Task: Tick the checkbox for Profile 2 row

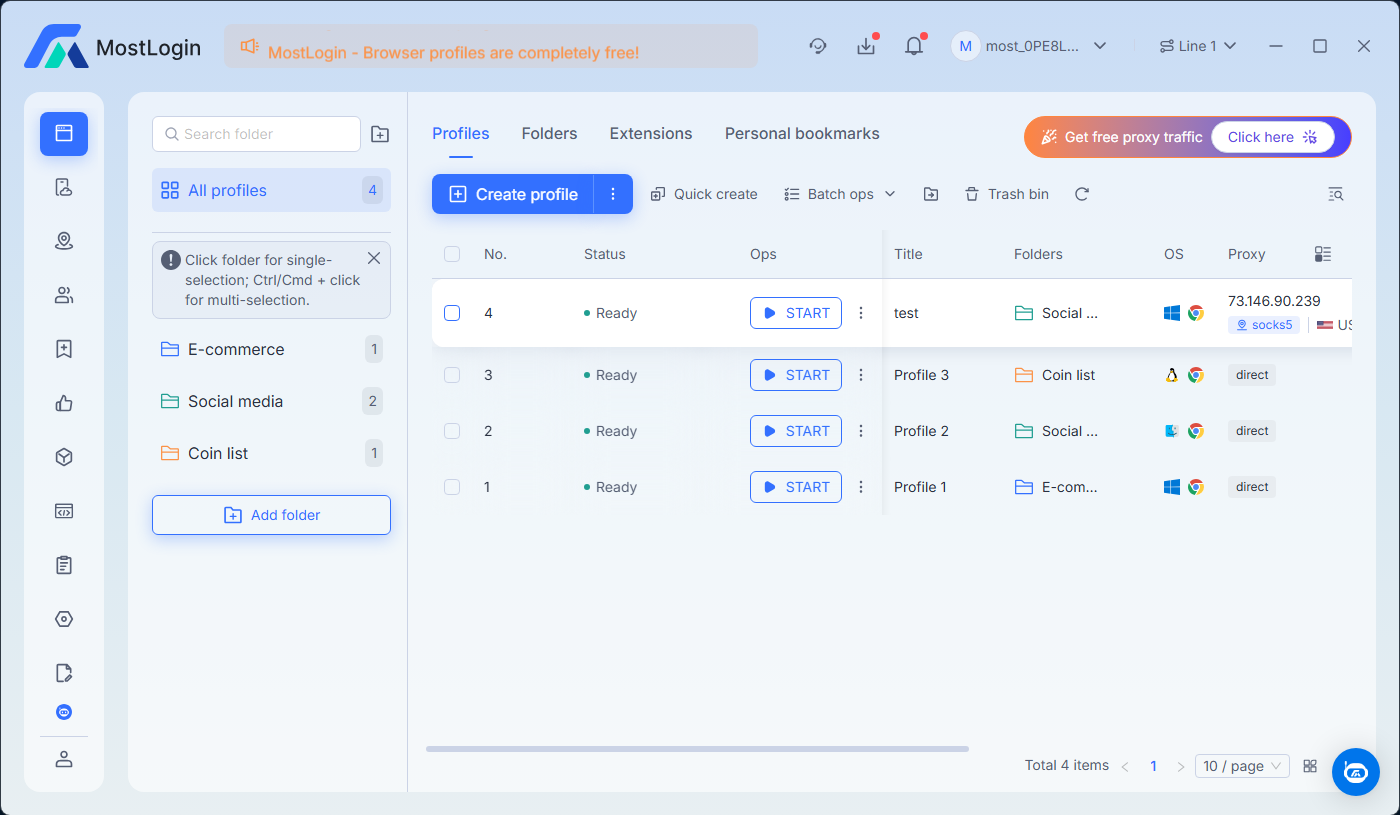Action: pyautogui.click(x=452, y=431)
